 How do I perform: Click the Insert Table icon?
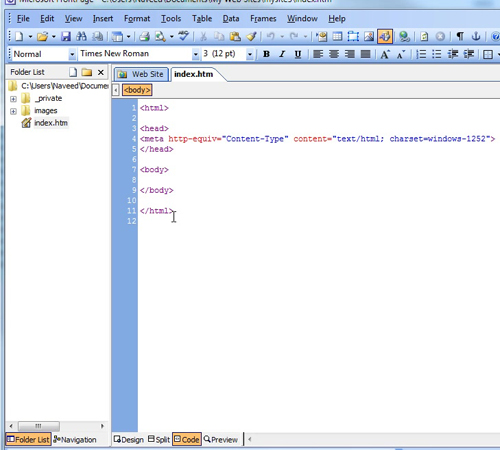337,36
